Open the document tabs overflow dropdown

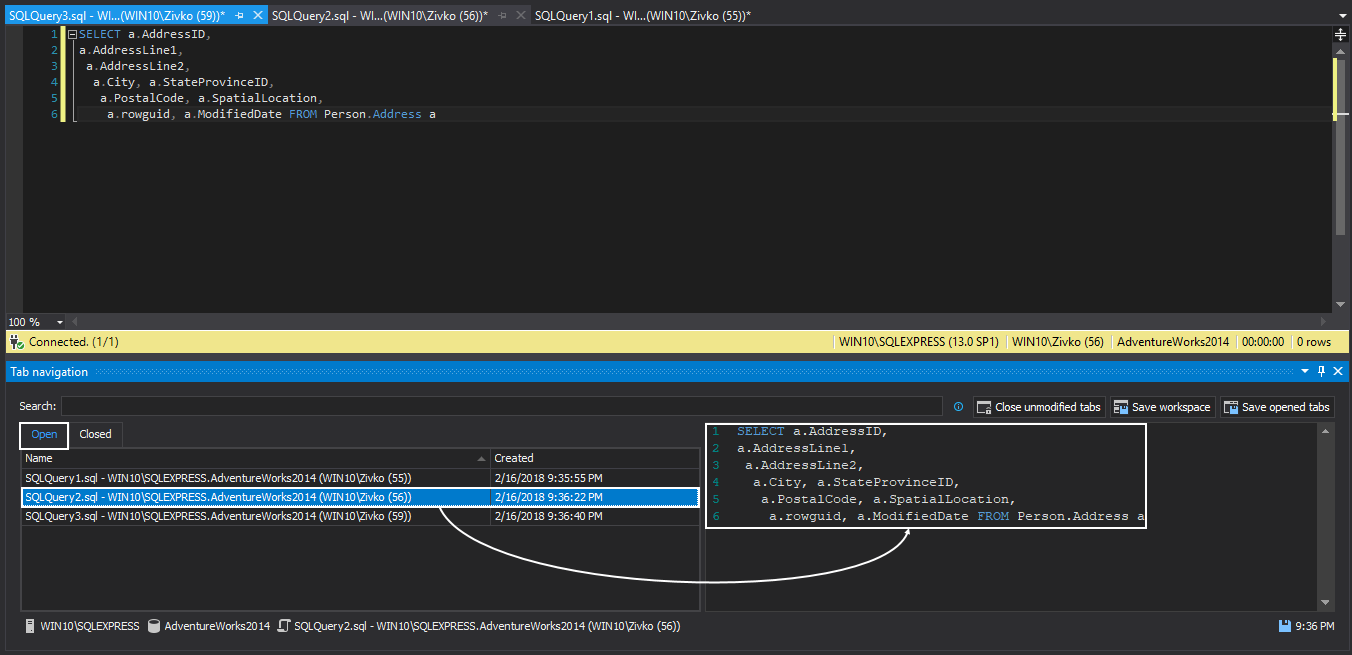[1341, 16]
